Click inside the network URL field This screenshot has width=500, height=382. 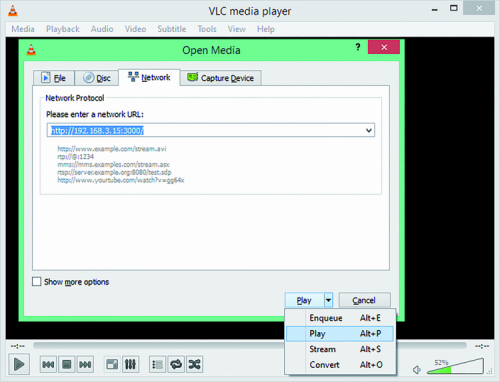[x=211, y=130]
